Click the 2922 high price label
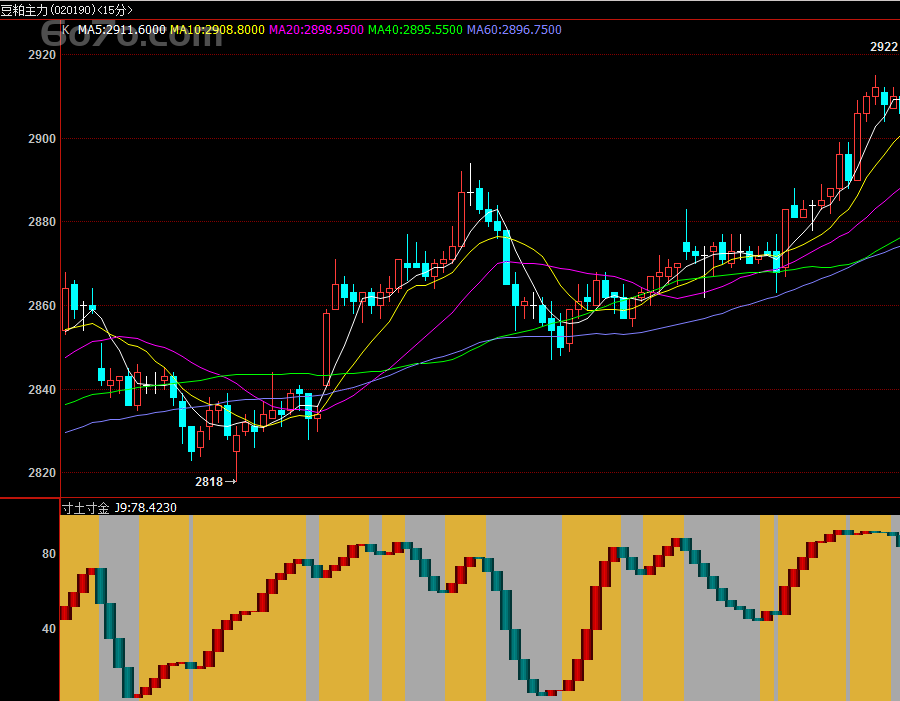900x701 pixels. pyautogui.click(x=884, y=47)
